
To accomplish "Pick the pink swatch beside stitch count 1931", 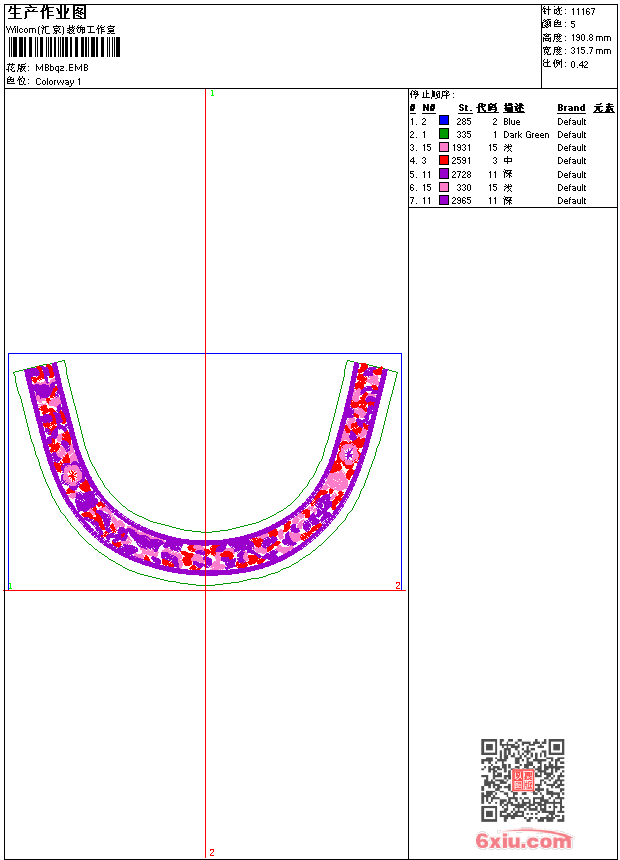I will point(444,147).
